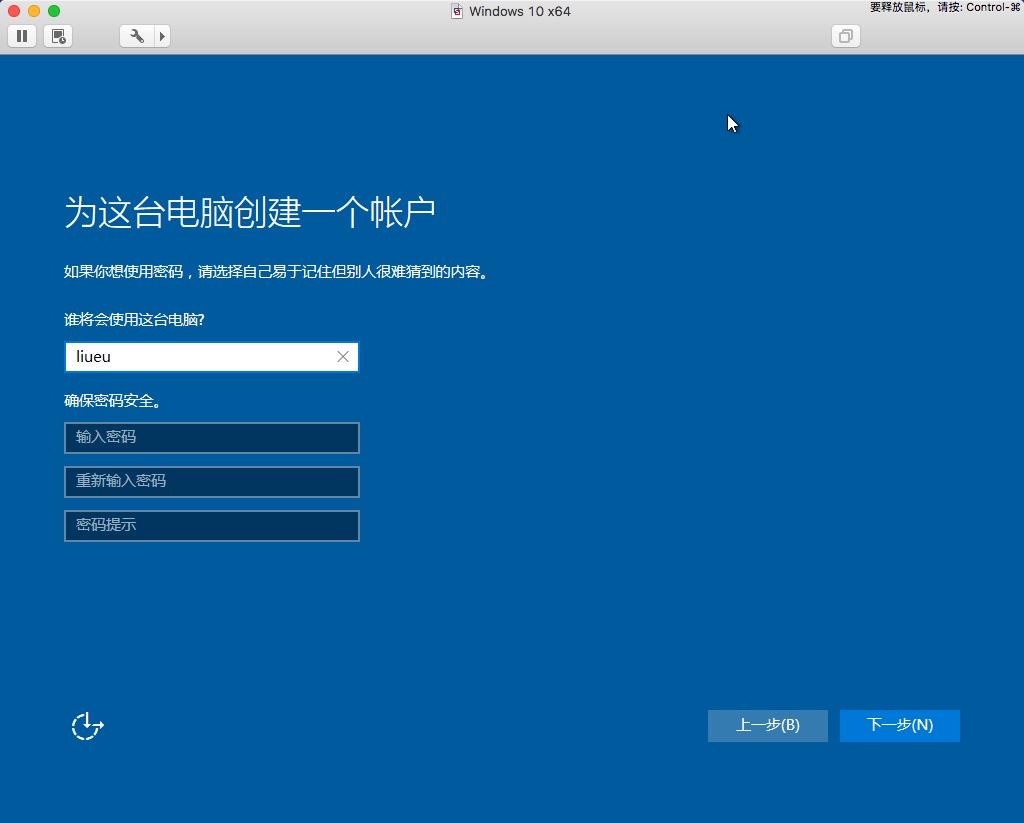Image resolution: width=1024 pixels, height=823 pixels.
Task: Select the 密码提示 hint field
Action: 212,526
